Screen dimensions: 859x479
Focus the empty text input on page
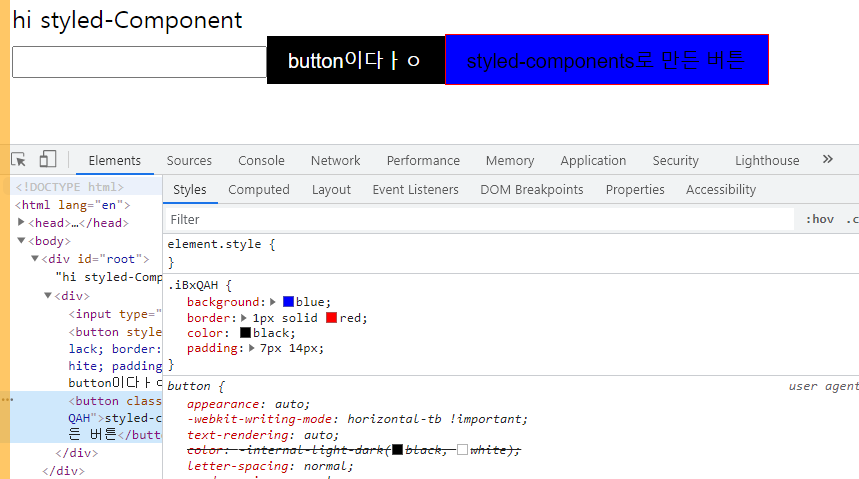coord(139,62)
